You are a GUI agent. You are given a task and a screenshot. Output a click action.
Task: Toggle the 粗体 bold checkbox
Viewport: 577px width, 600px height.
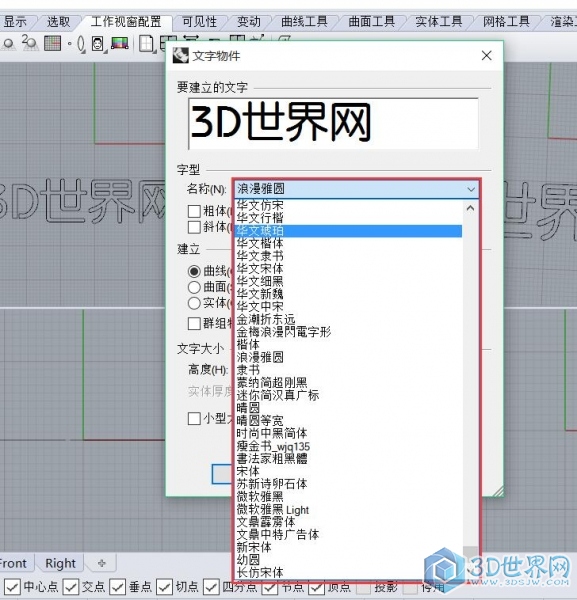point(194,211)
